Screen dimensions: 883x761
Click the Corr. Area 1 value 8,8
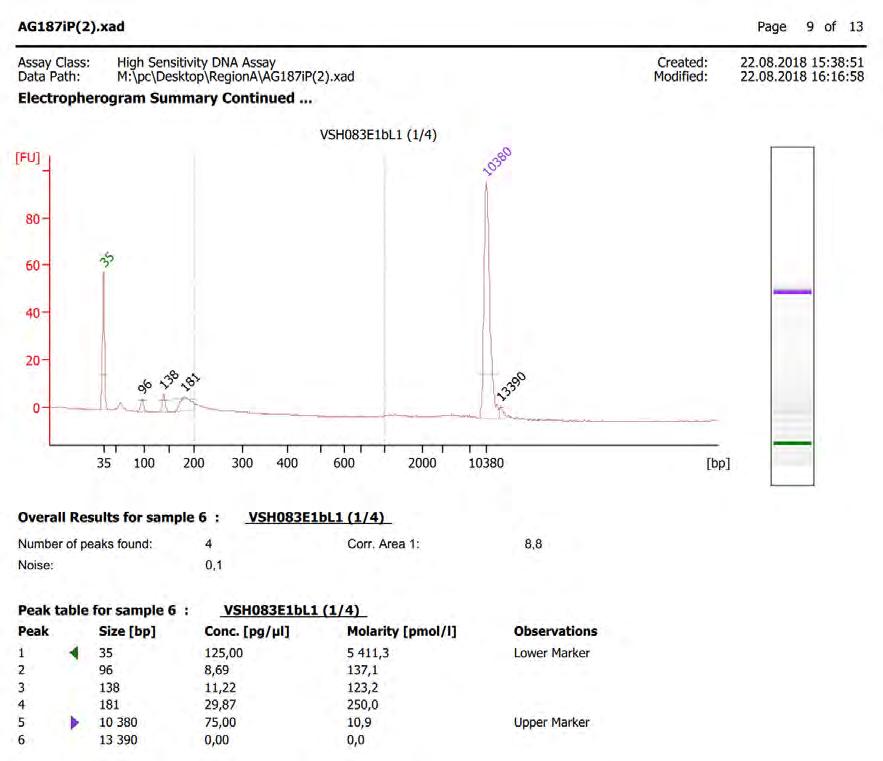[533, 544]
